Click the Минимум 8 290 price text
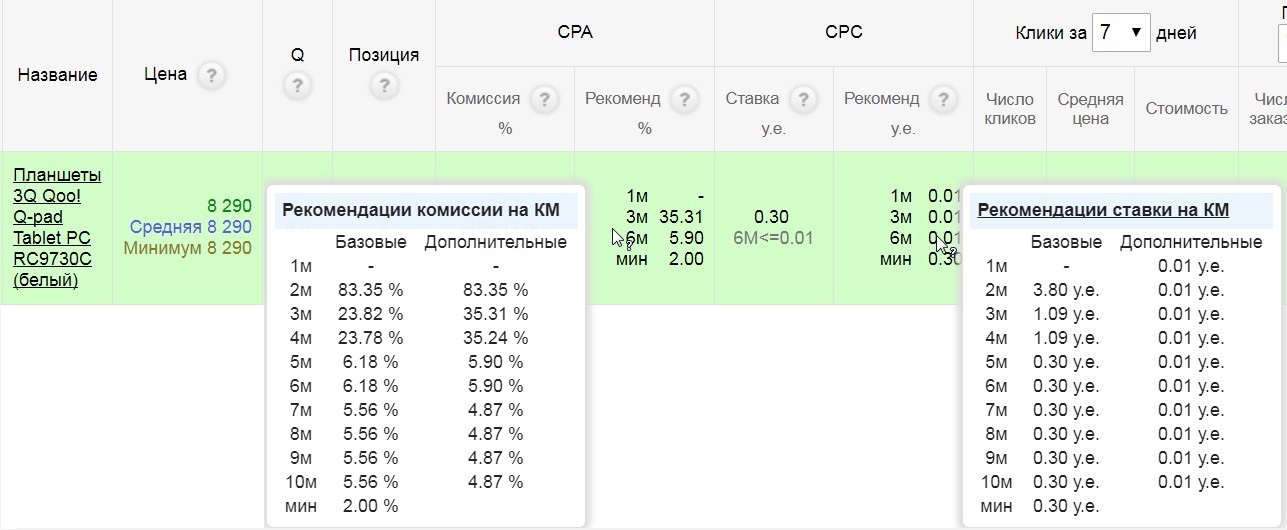Image resolution: width=1287 pixels, height=530 pixels. click(x=187, y=248)
